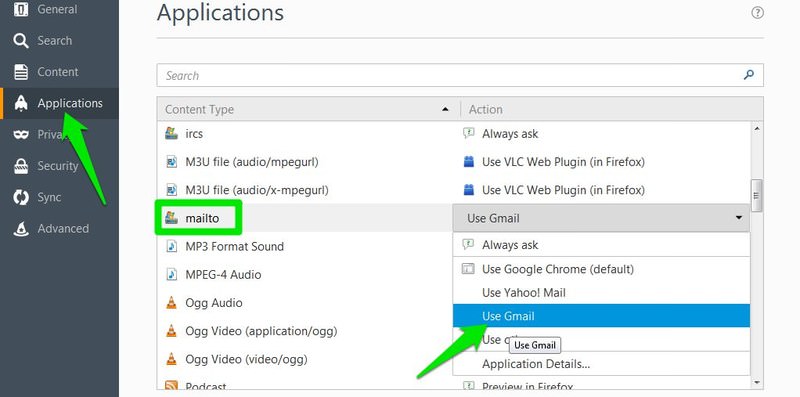Open Application Details... from the menu

[x=601, y=364]
